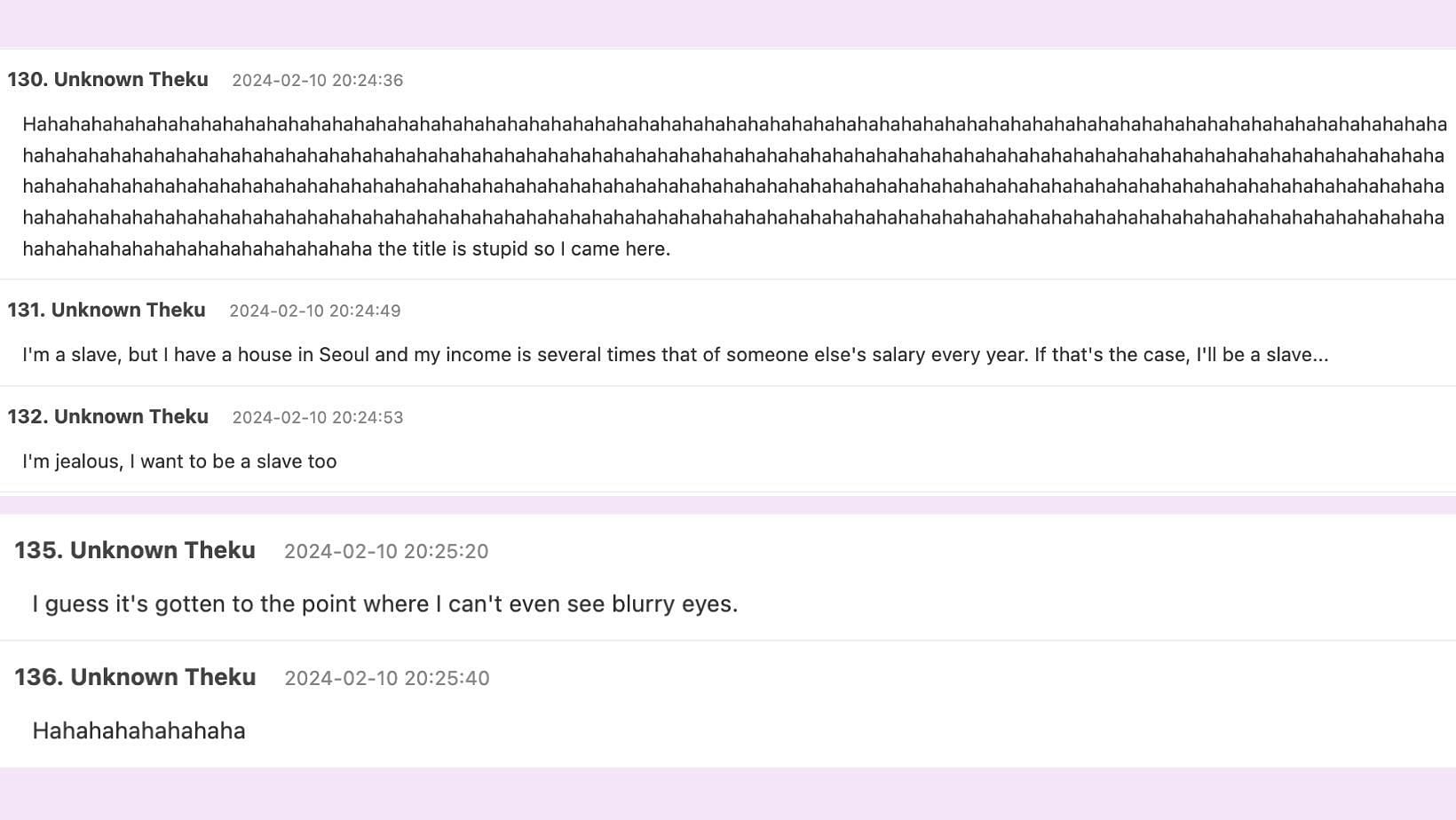Click "the title is stupid" phrase
Image resolution: width=1456 pixels, height=820 pixels.
coord(453,249)
